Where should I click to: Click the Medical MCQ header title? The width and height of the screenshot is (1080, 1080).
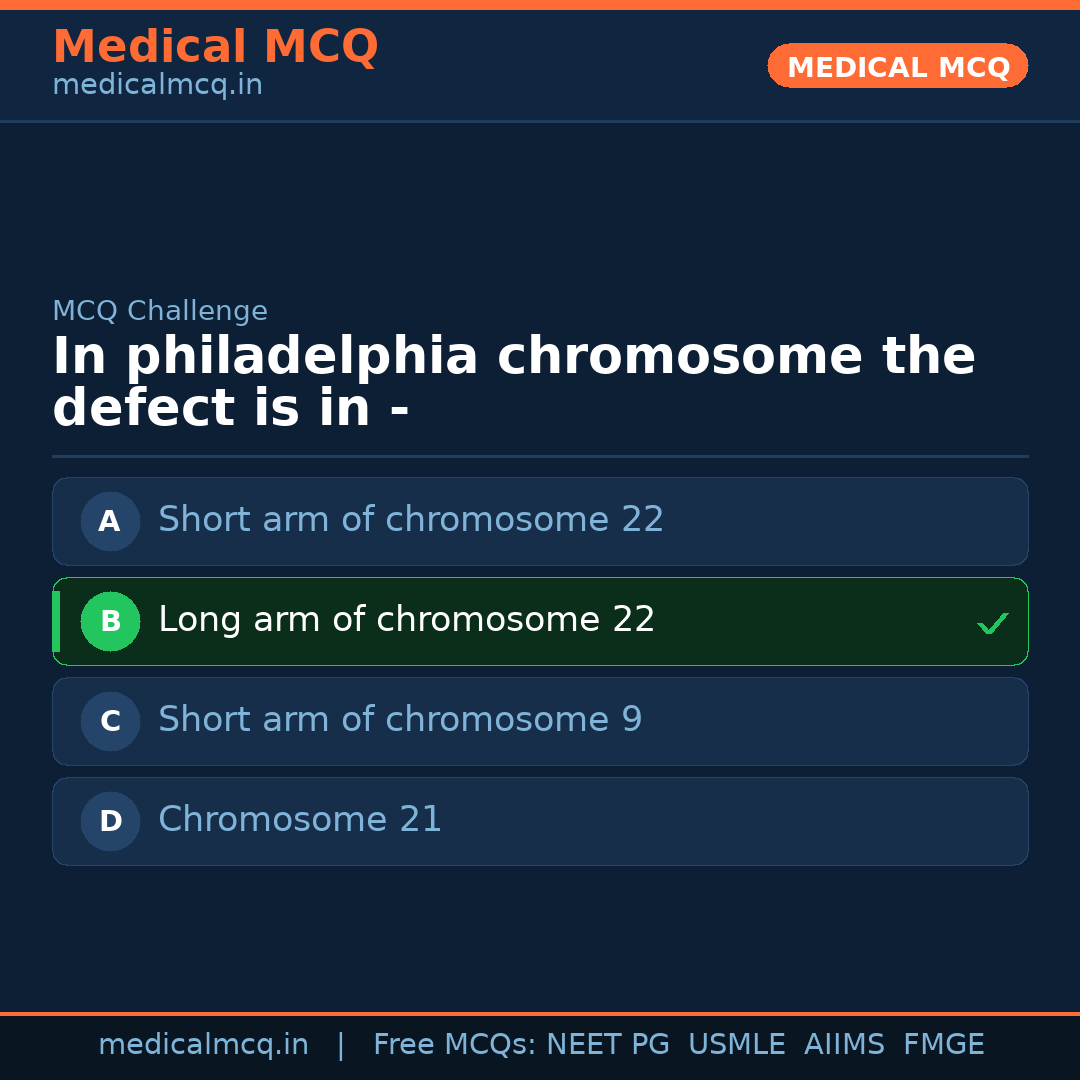click(x=215, y=47)
